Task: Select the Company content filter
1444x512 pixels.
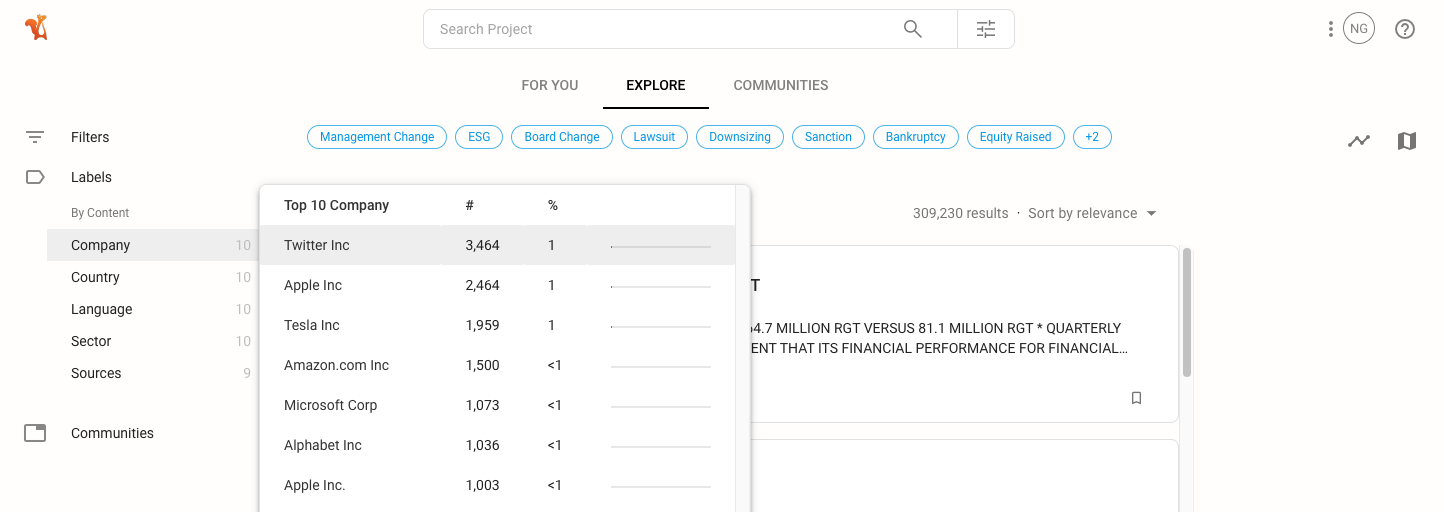Action: [152, 245]
